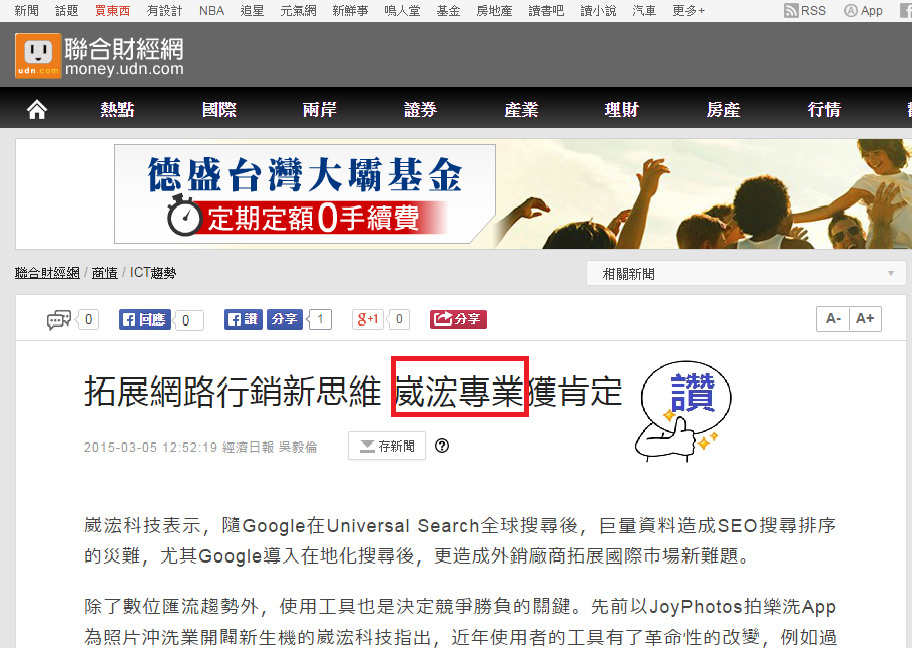Share article via Facebook 分享 button
The image size is (912, 648).
click(285, 319)
